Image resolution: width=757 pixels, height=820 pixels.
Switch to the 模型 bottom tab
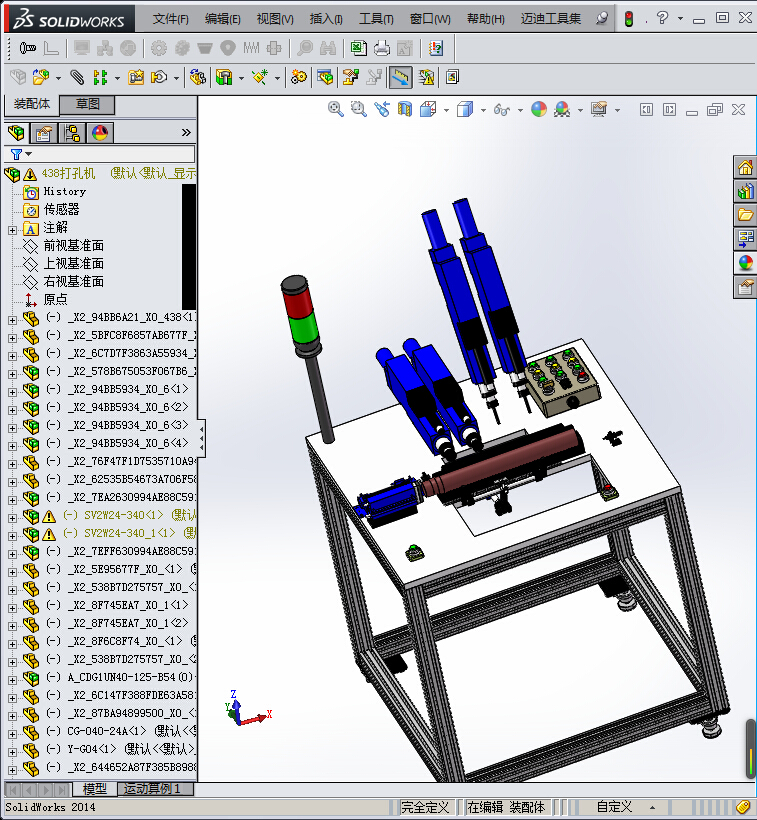95,789
